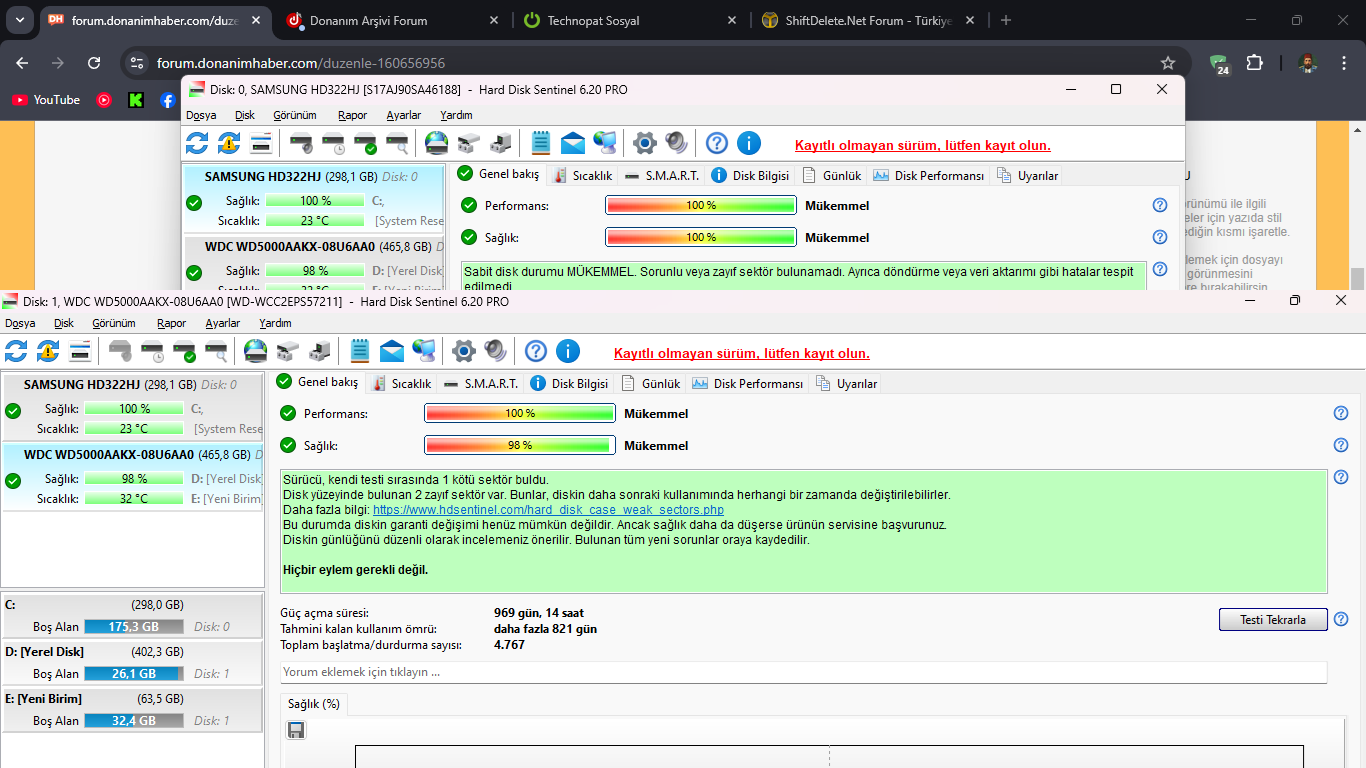Click the refresh icon in the Disk 0 window toolbar
Screen dimensions: 1366x768
[x=197, y=143]
